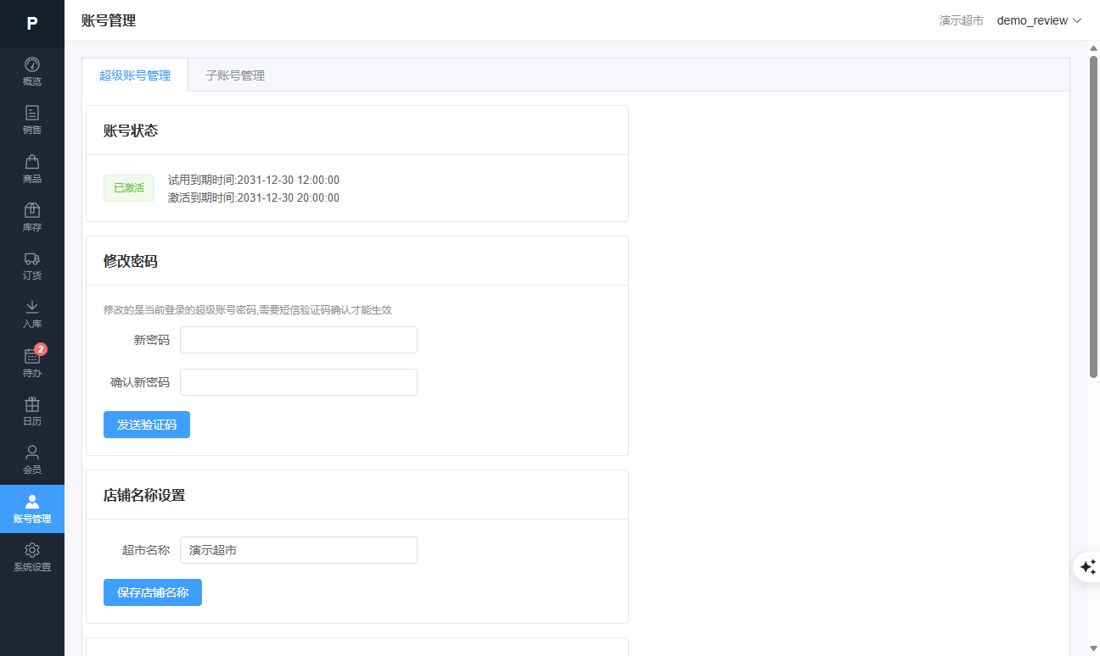Show the 日历 calendar section
The height and width of the screenshot is (656, 1100).
click(x=32, y=411)
